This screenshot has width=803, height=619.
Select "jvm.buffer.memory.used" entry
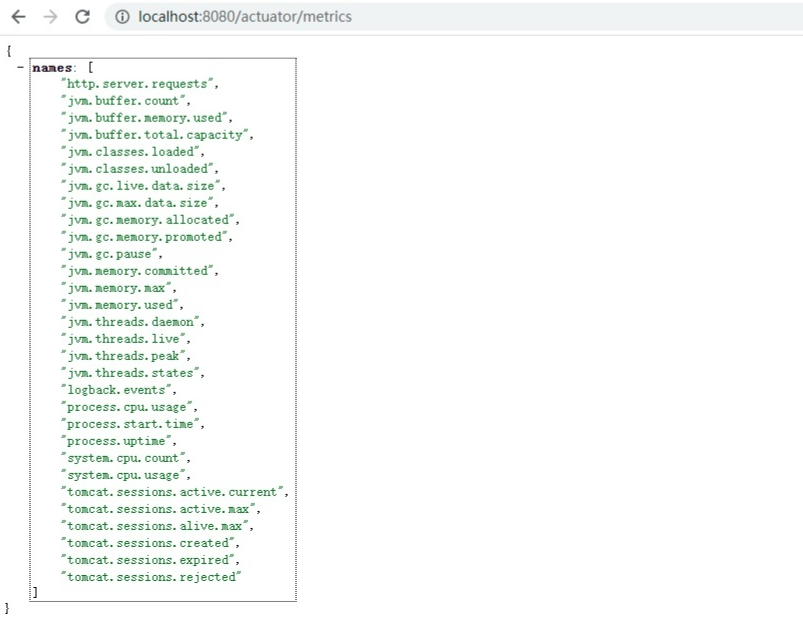click(x=144, y=118)
